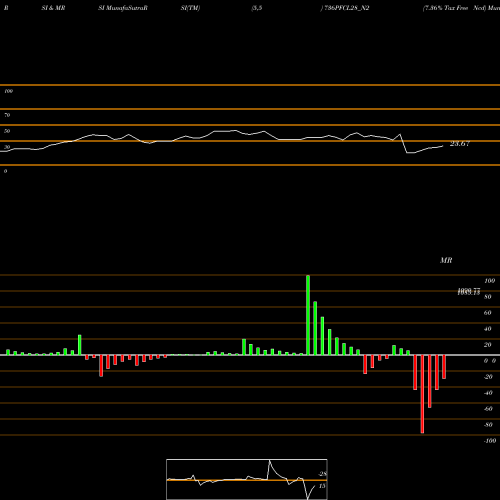500x500 pixels.
Task: Click MR axis label -40
Action: [x=488, y=393]
